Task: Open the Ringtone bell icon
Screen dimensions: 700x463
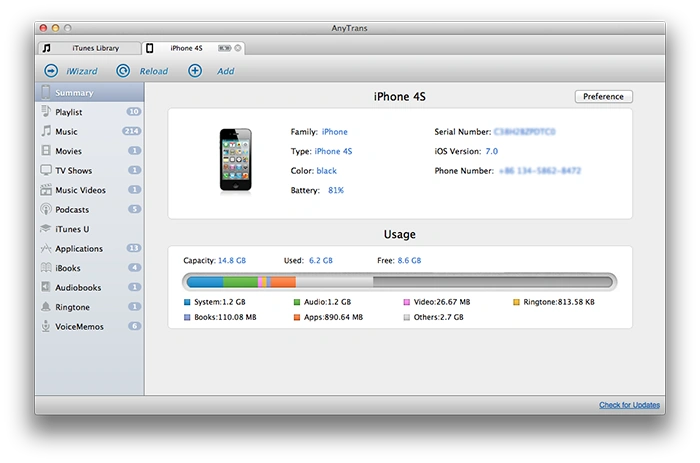Action: [46, 307]
